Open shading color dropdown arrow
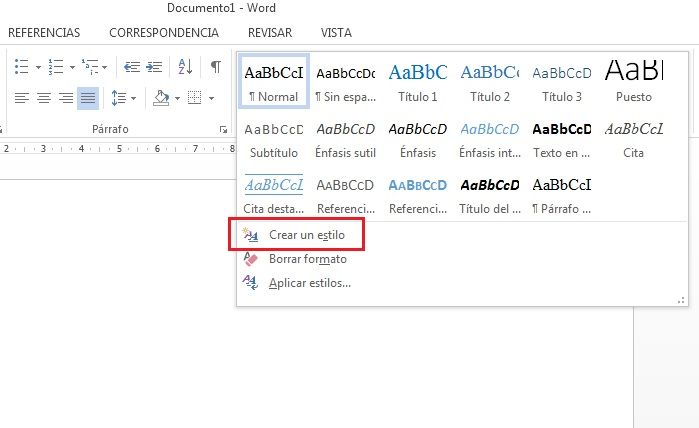 176,98
